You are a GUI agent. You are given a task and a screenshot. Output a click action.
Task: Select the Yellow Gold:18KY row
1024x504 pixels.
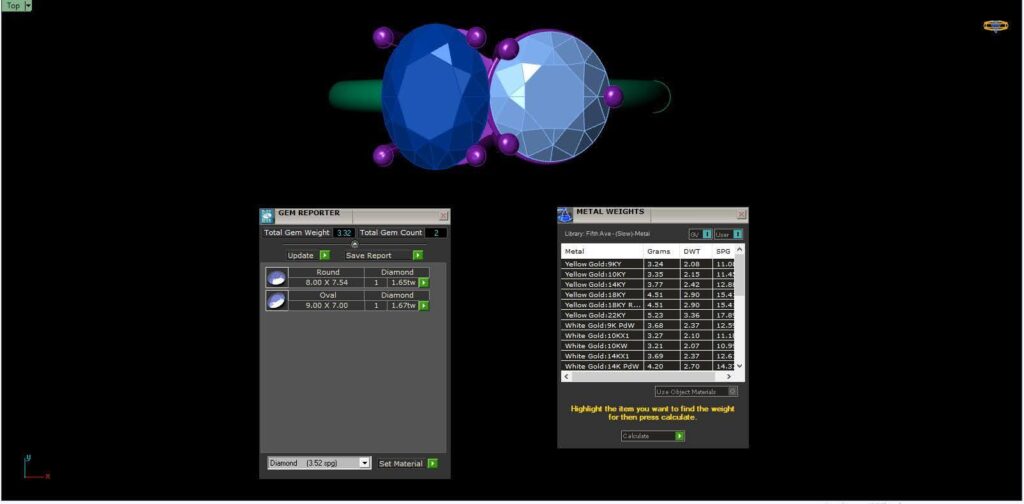click(648, 294)
